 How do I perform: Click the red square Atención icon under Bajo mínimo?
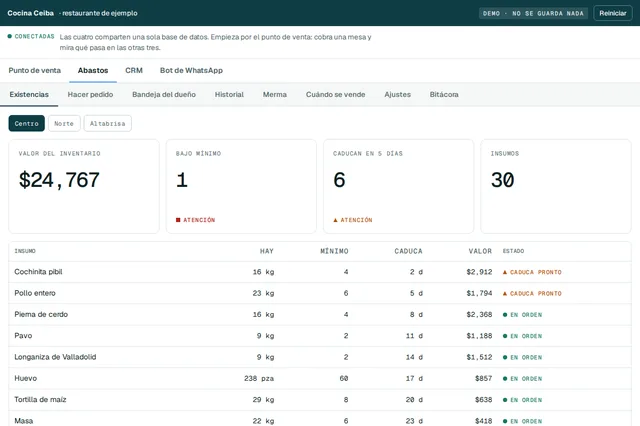tap(178, 220)
